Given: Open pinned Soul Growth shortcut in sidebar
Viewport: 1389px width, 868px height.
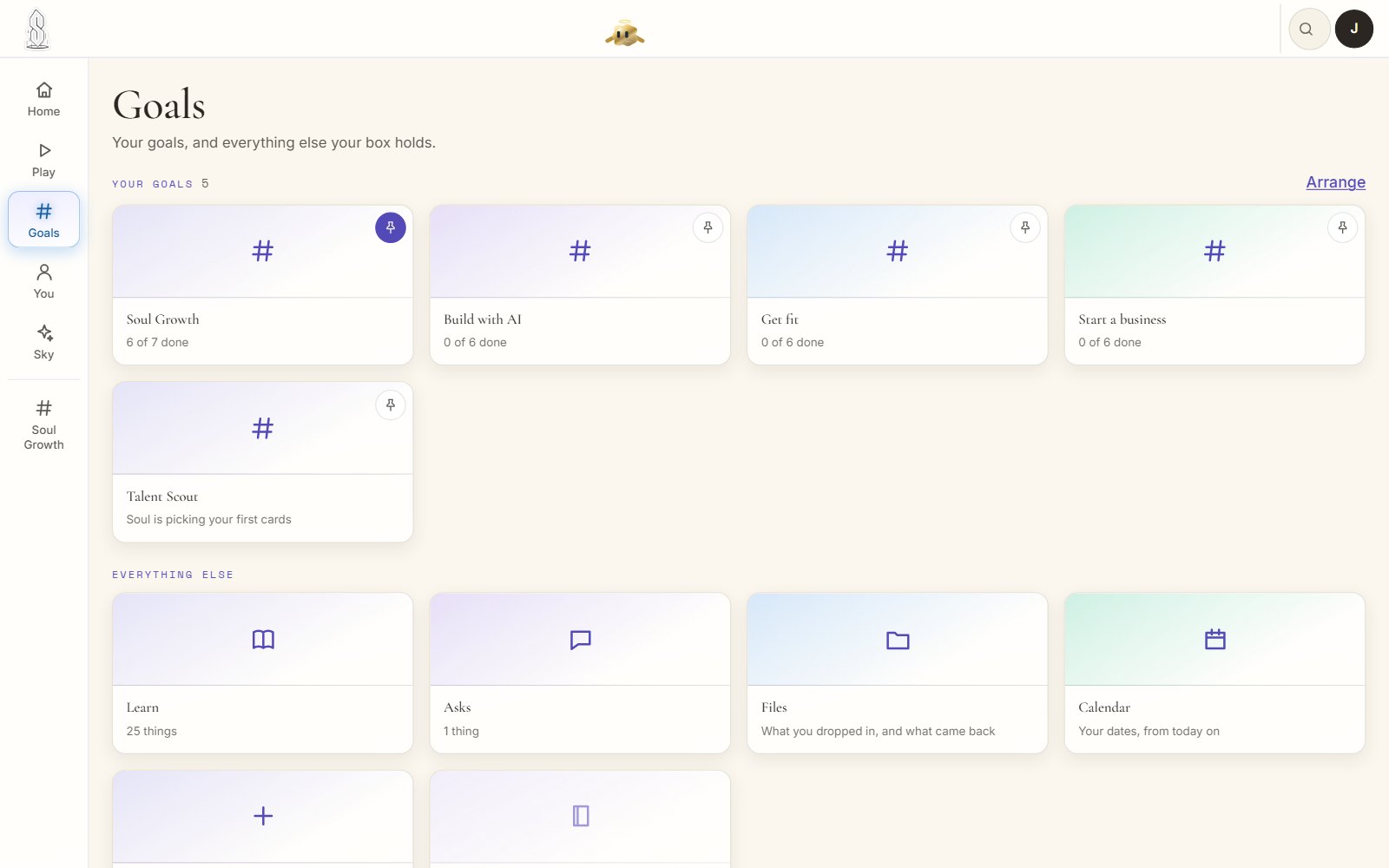Looking at the screenshot, I should (44, 424).
